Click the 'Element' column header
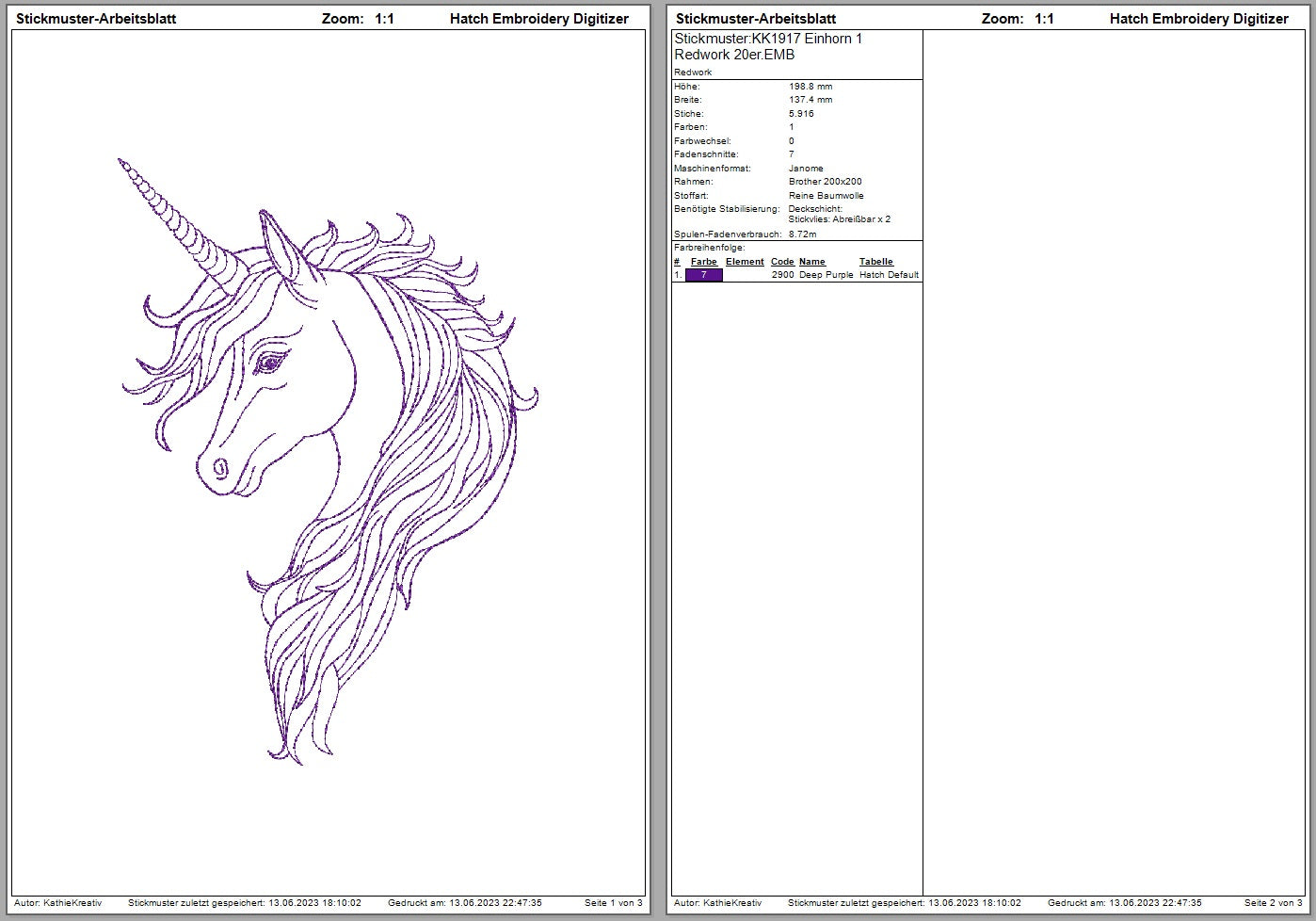Image resolution: width=1316 pixels, height=921 pixels. (x=745, y=262)
